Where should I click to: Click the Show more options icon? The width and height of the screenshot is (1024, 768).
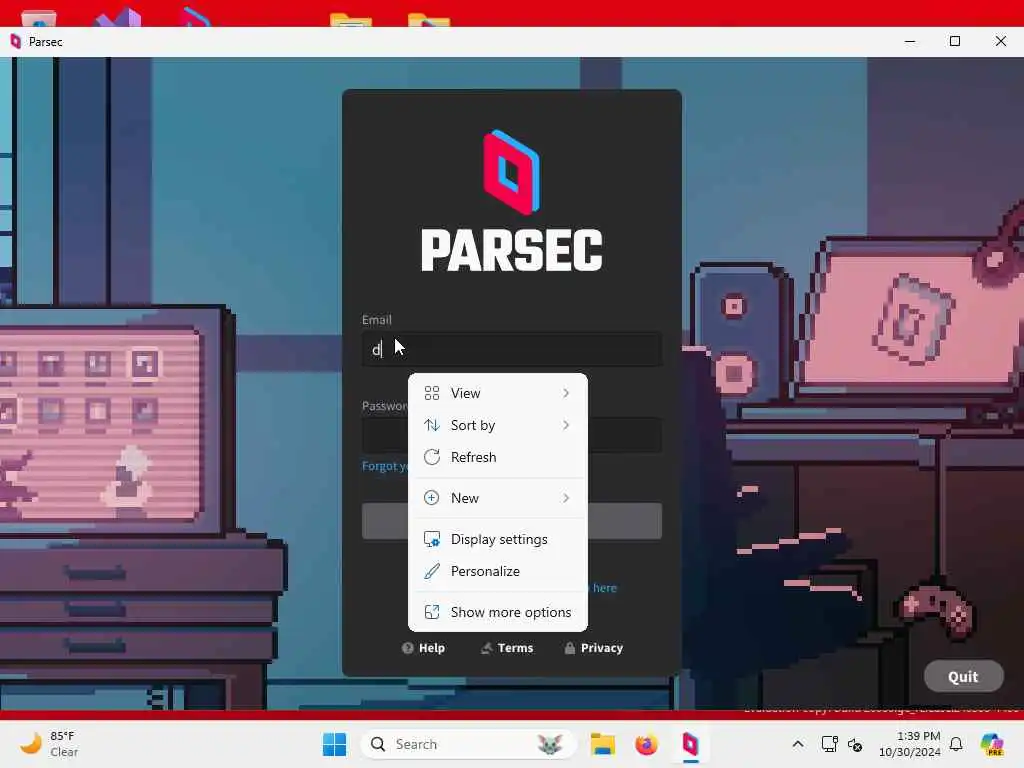pos(432,613)
